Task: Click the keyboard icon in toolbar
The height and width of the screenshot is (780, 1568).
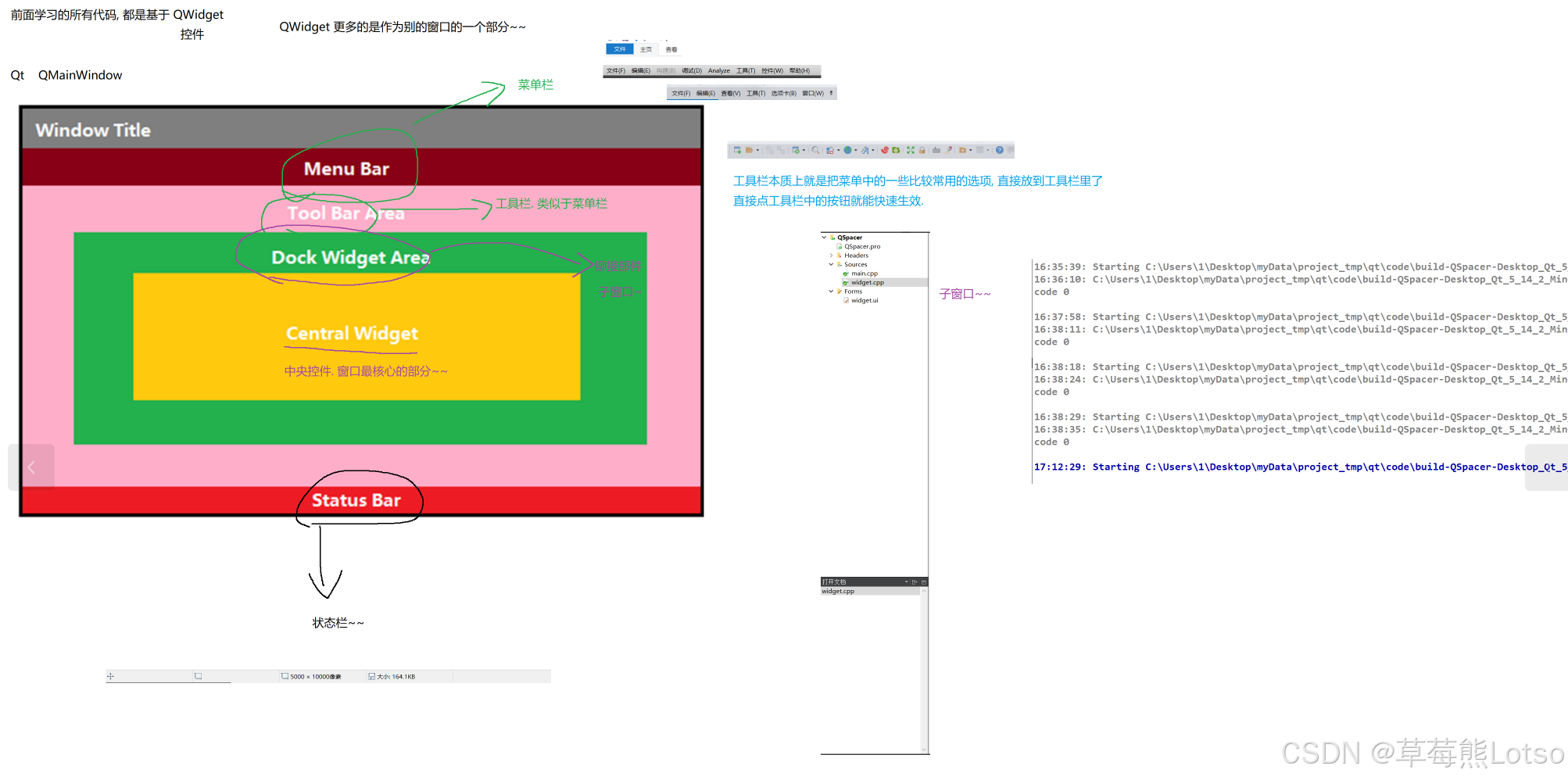Action: tap(936, 150)
